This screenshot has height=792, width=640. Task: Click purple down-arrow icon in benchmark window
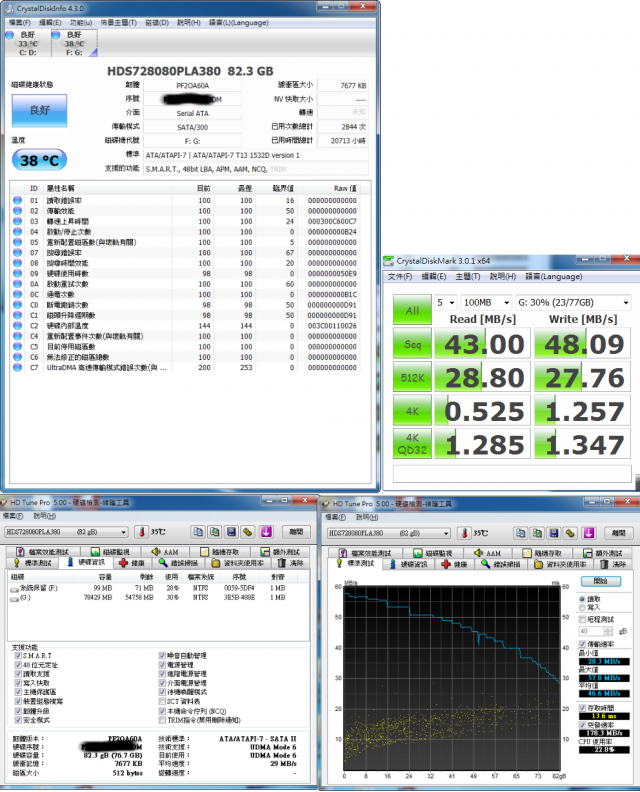[x=588, y=533]
